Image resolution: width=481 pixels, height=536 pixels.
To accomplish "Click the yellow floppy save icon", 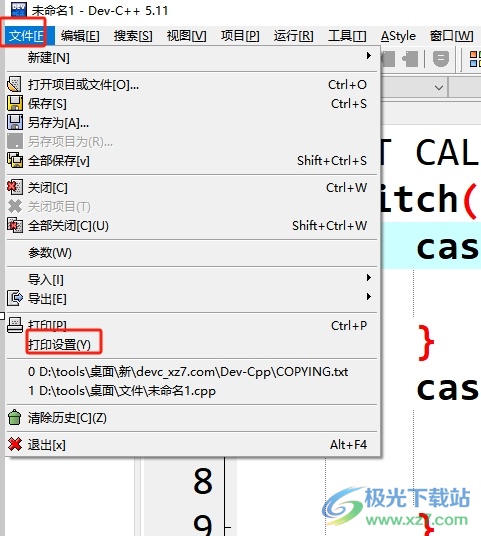I will click(x=15, y=104).
